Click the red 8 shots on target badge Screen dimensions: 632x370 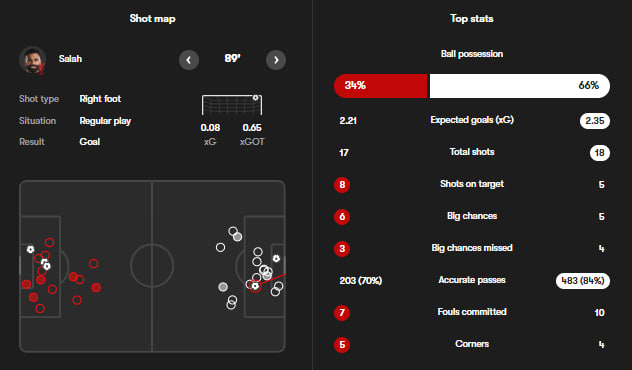coord(342,185)
